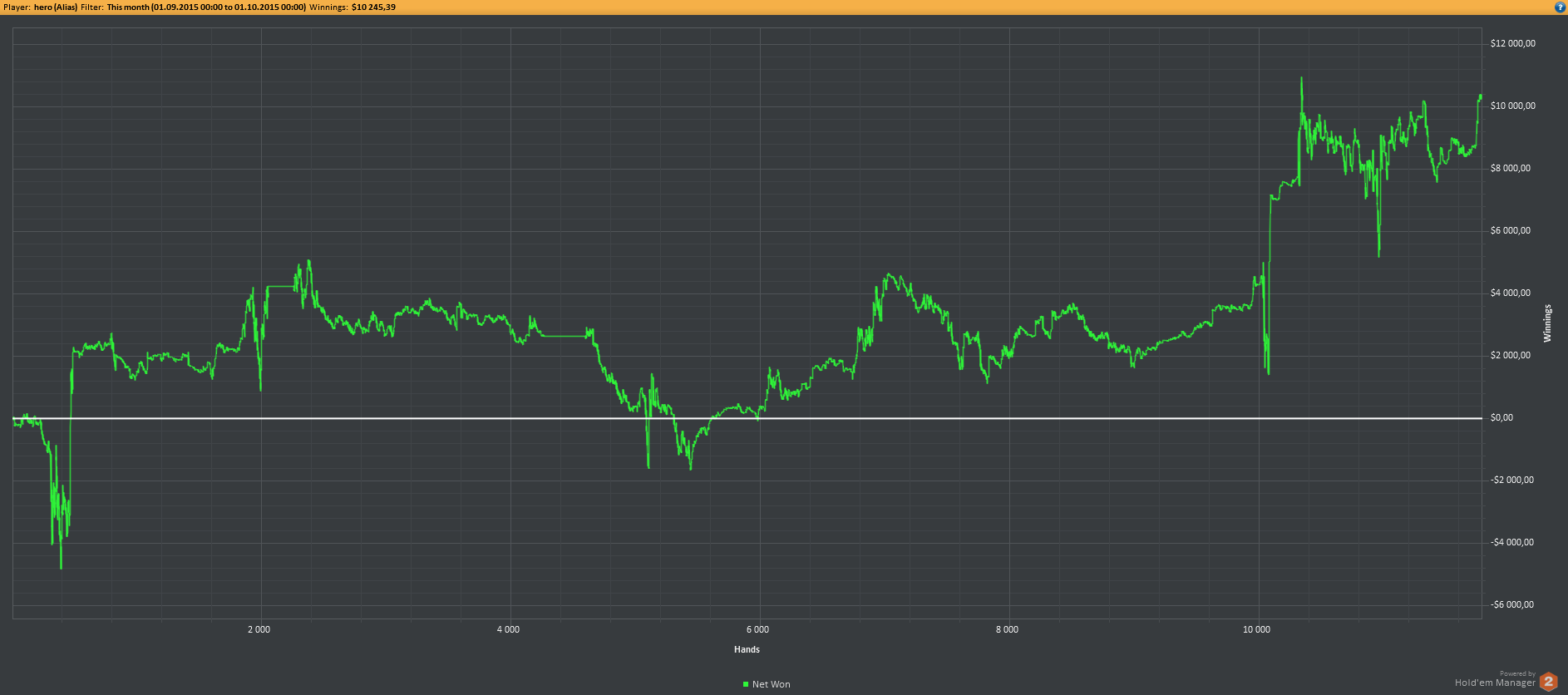
Task: Click the -$2 000,00 axis label
Action: tap(1512, 480)
